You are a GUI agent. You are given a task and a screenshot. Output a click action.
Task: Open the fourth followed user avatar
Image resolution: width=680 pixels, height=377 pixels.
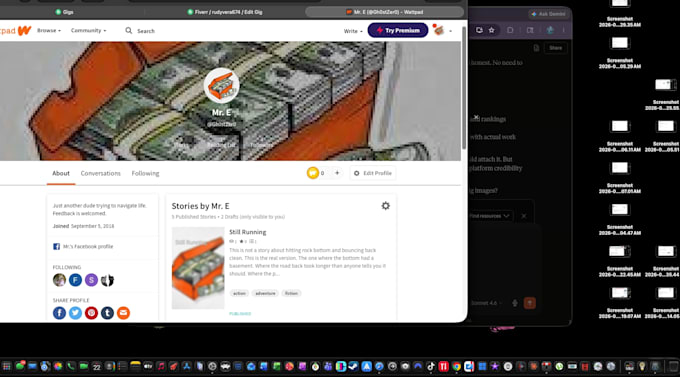107,280
